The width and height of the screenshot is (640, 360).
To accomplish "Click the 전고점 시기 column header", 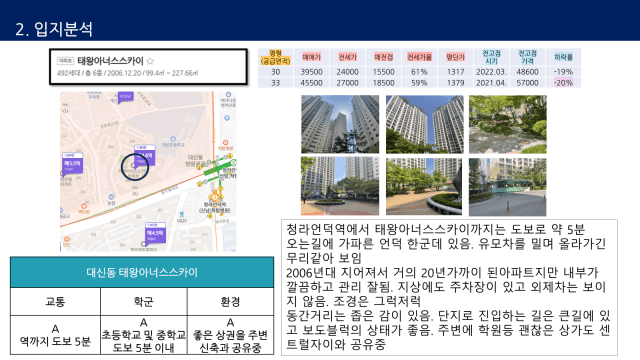I will (x=491, y=58).
